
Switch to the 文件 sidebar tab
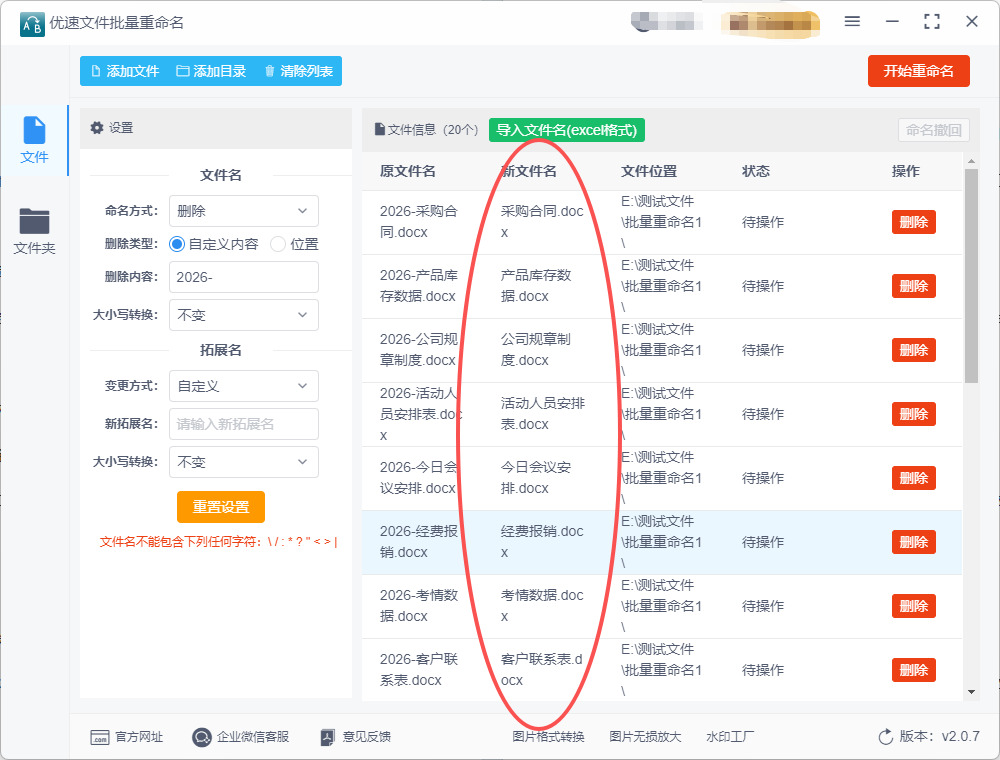pyautogui.click(x=34, y=140)
